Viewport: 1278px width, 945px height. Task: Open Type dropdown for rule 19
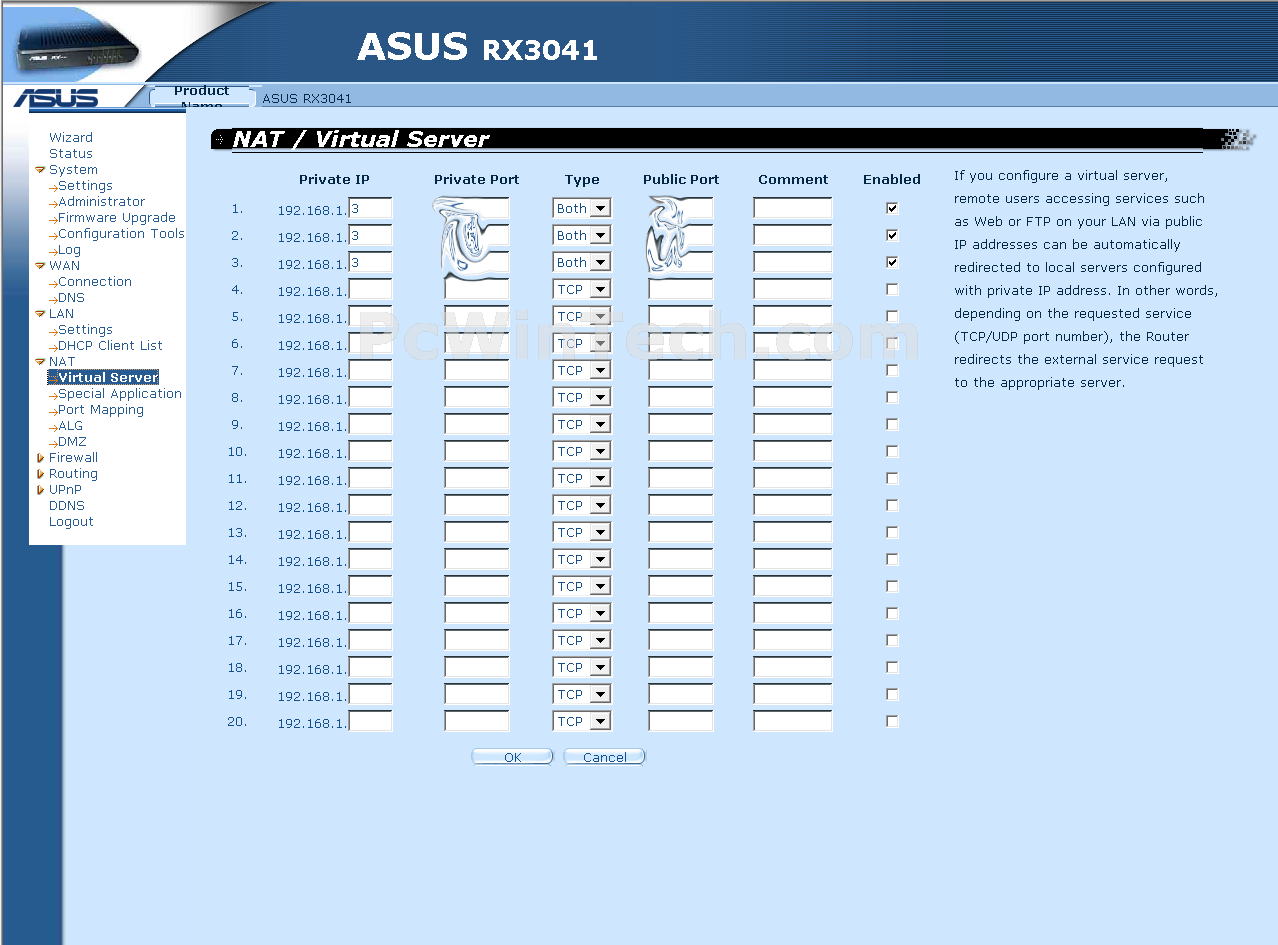582,694
